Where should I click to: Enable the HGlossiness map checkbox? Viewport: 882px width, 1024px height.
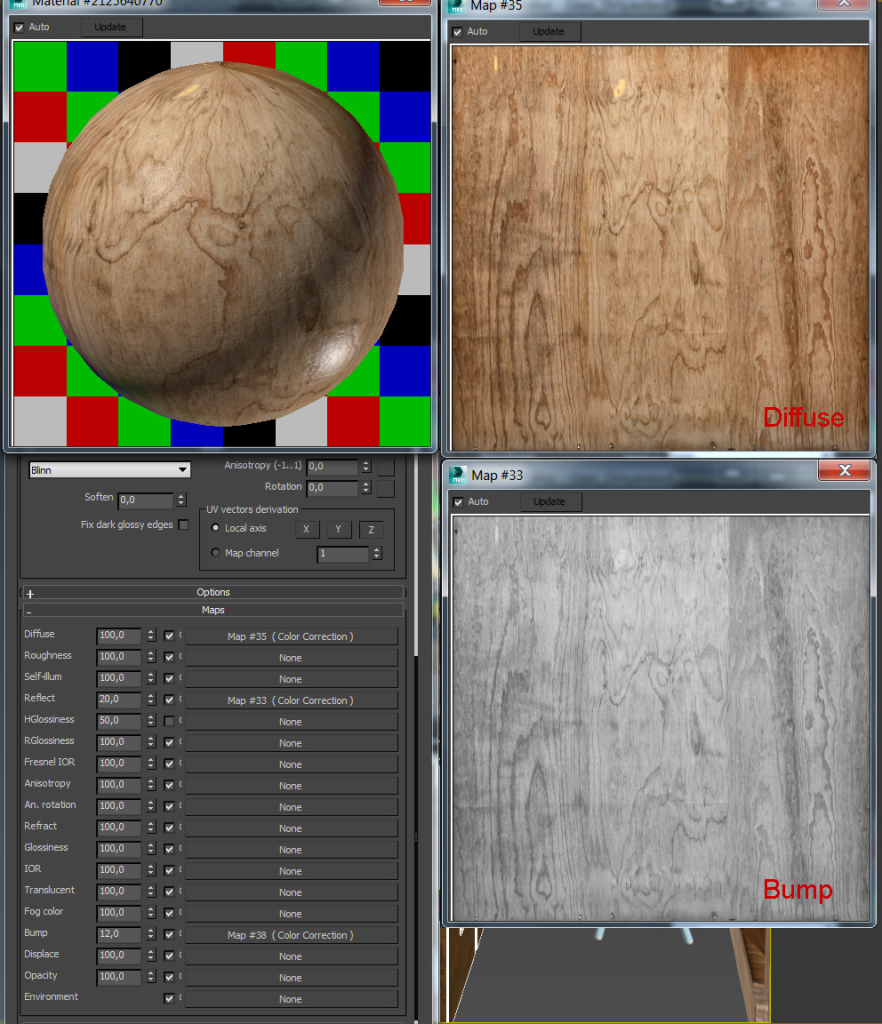click(169, 721)
